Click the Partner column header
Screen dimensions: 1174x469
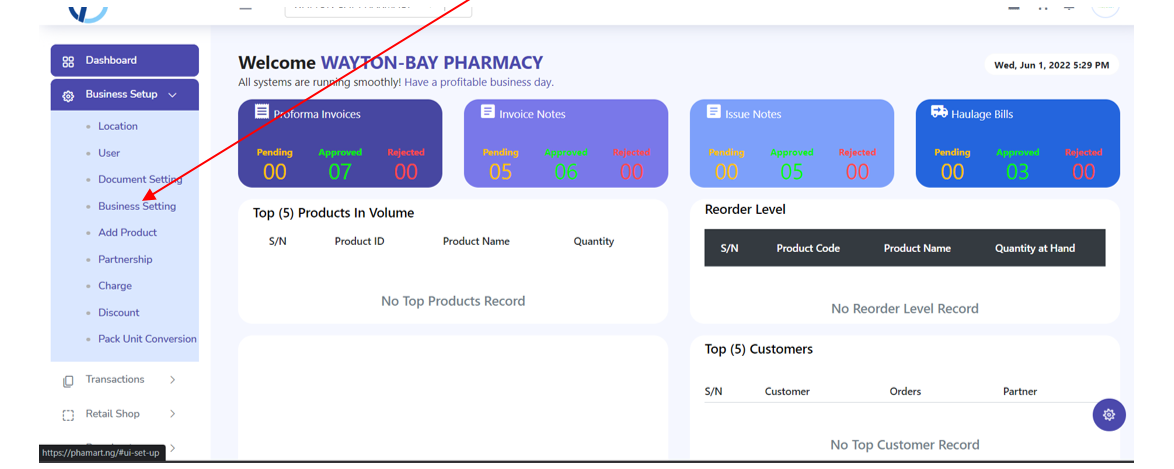(x=1020, y=391)
